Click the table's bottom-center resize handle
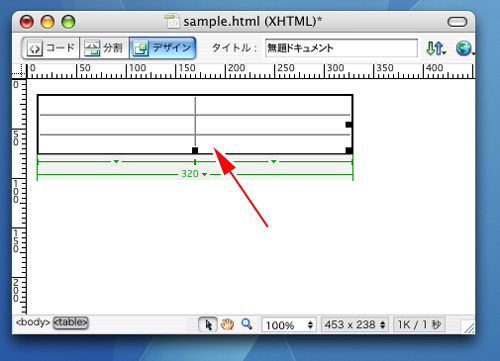Image resolution: width=500 pixels, height=361 pixels. (x=195, y=150)
